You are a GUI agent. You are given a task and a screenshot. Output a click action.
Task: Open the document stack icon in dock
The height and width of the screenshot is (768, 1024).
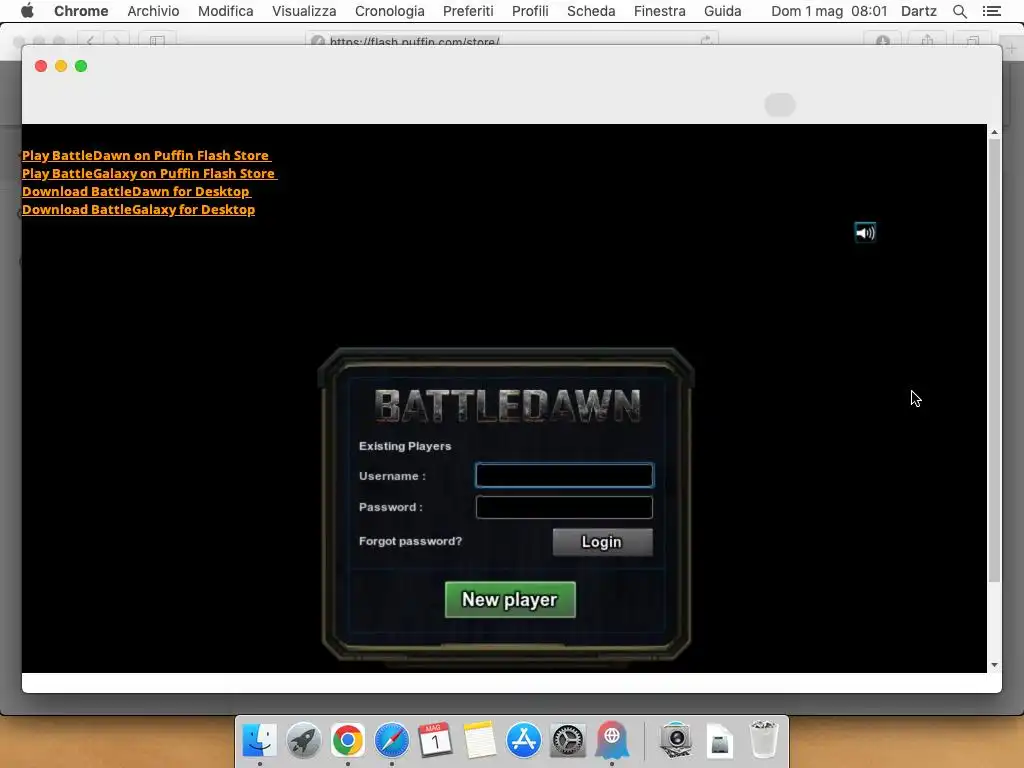point(720,740)
